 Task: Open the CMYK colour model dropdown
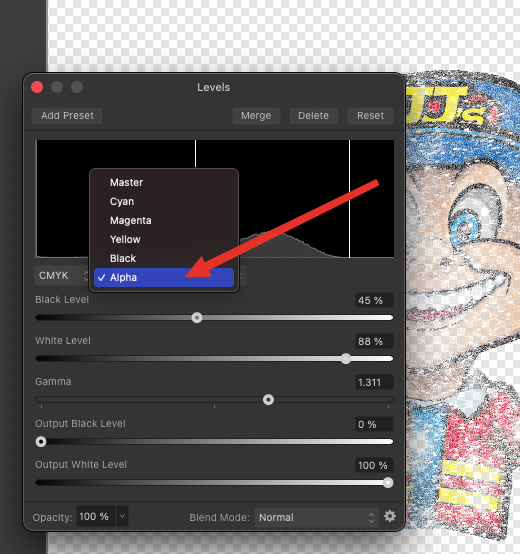(x=62, y=276)
